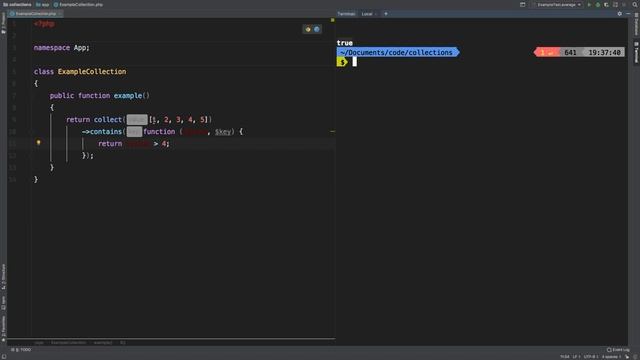Screen dimensions: 640x360
Task: Close the ExampleCollection.php editor tab
Action: click(x=60, y=13)
